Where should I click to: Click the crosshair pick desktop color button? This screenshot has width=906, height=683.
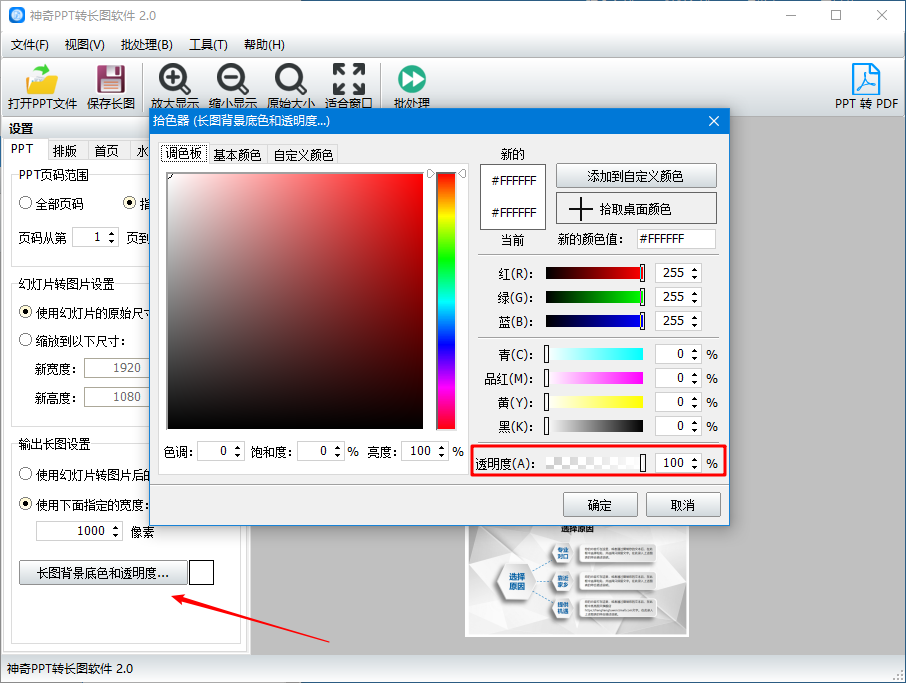[636, 209]
